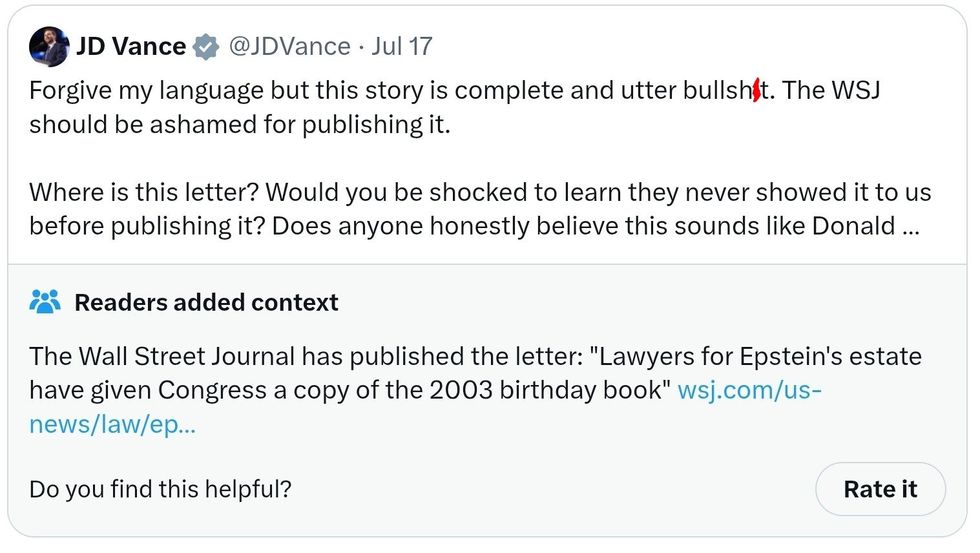The height and width of the screenshot is (553, 980).
Task: Click the @JDVance handle
Action: (x=290, y=47)
